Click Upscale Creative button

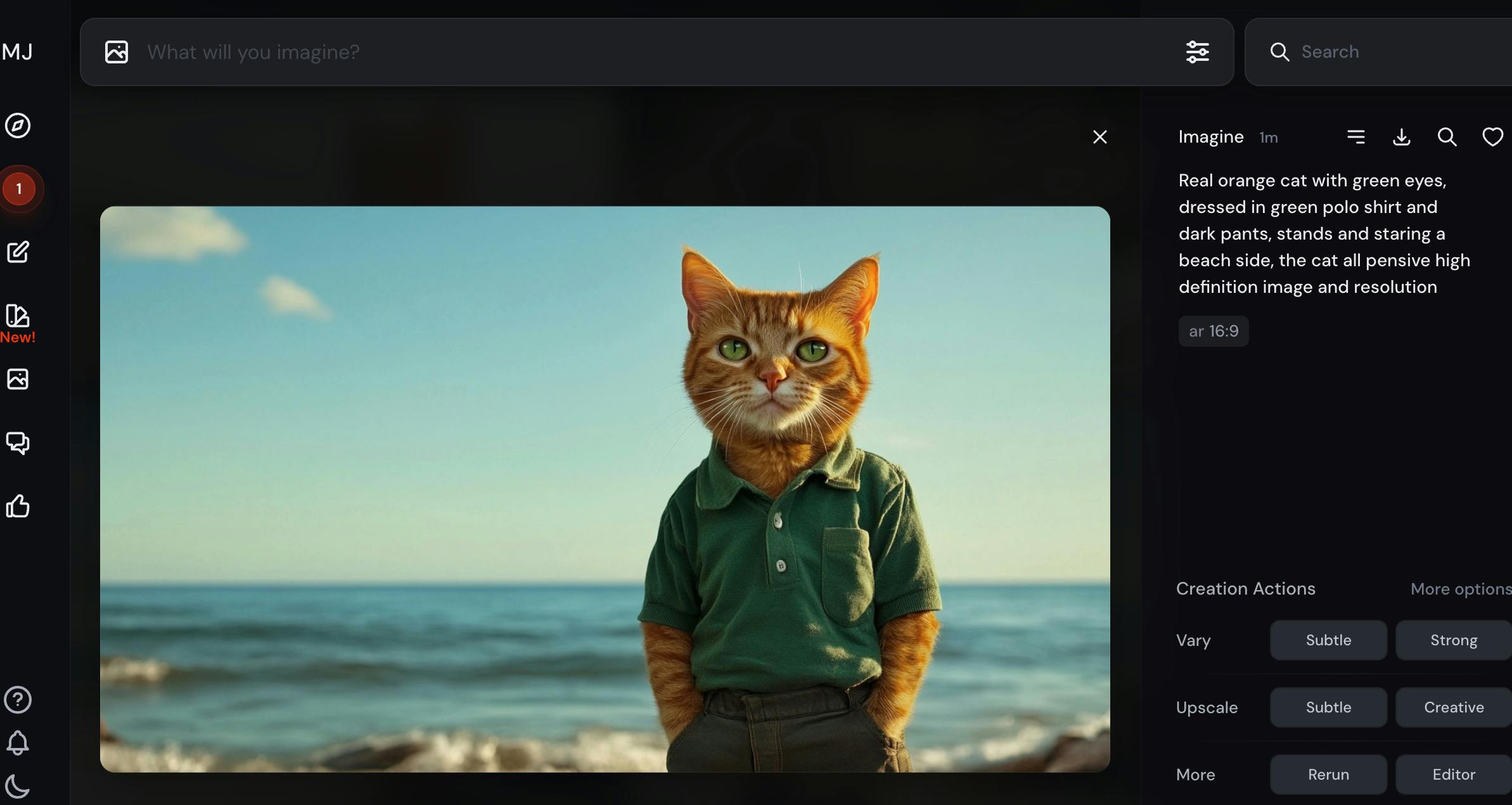click(1453, 707)
